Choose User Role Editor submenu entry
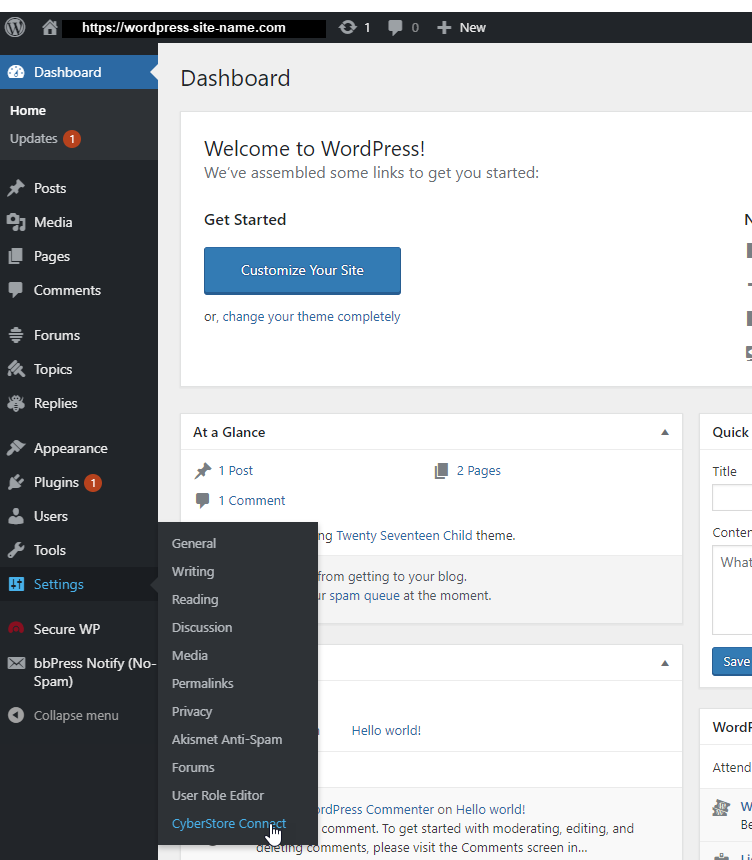The height and width of the screenshot is (860, 752). [218, 795]
